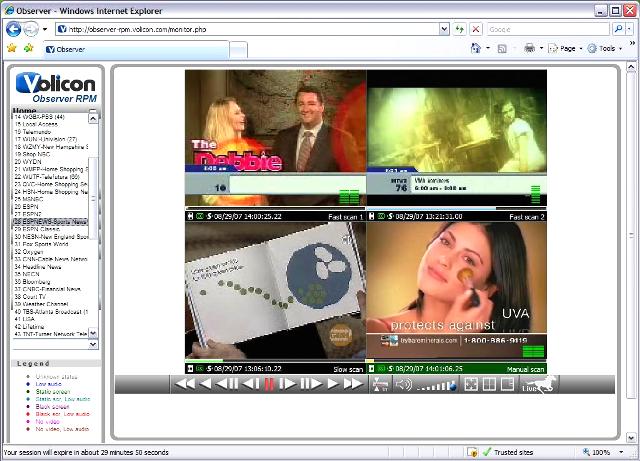Click the red pause button
The width and height of the screenshot is (640, 461).
point(269,384)
